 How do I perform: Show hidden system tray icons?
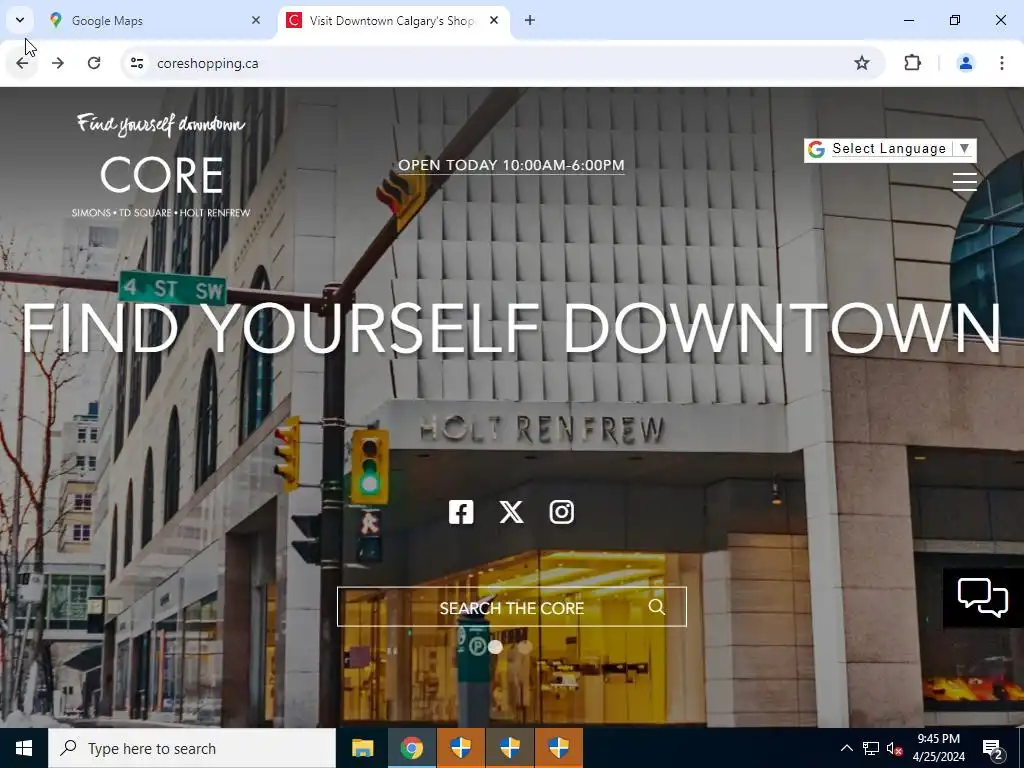tap(846, 748)
